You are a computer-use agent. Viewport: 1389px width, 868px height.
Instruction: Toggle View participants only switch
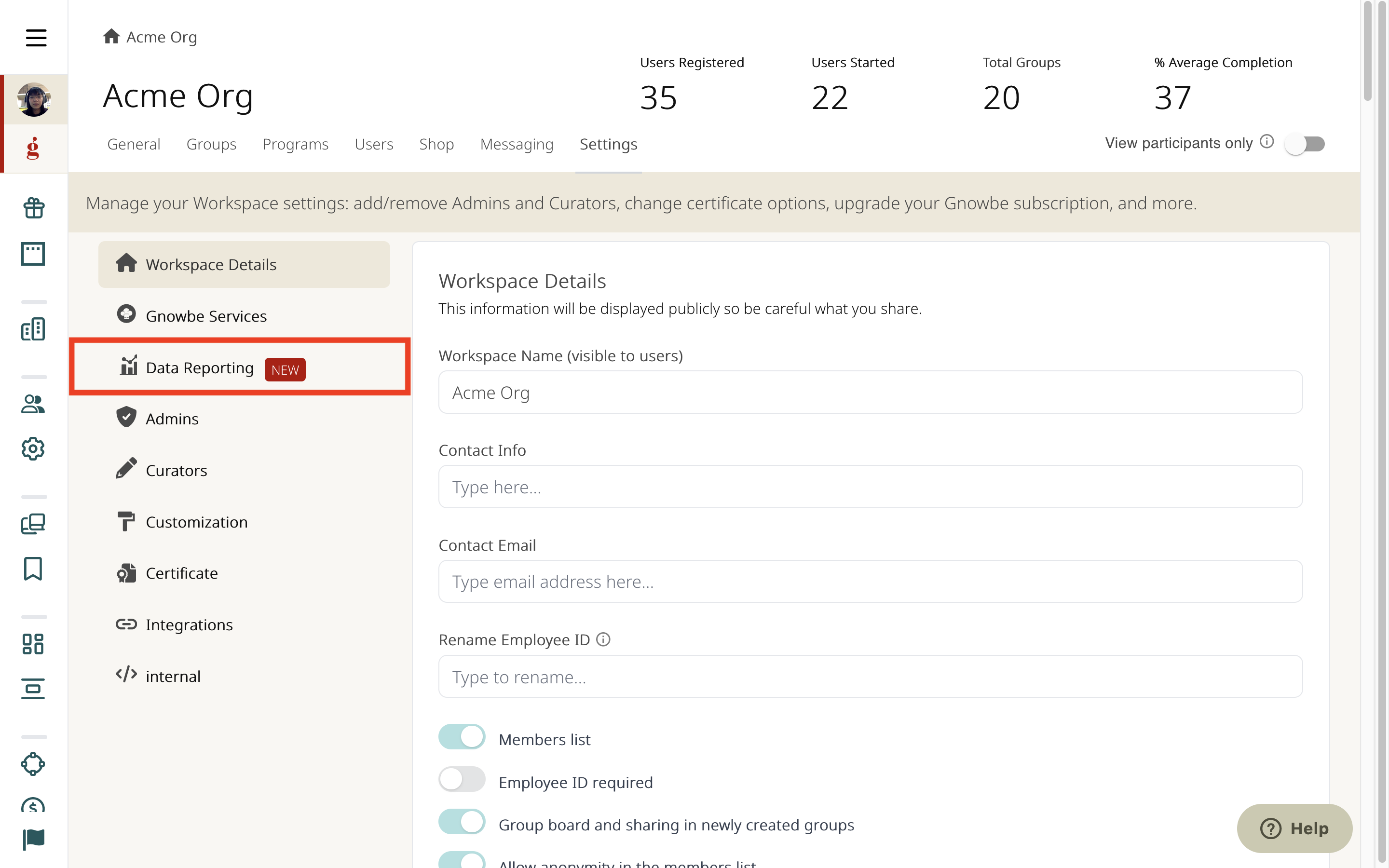(1305, 144)
